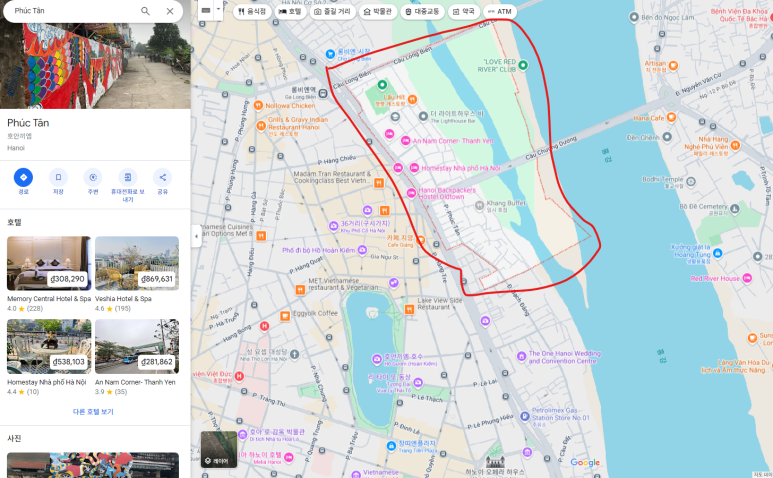Select the museums (박물관) filter chip
Viewport: 773px width, 478px height.
tap(378, 12)
